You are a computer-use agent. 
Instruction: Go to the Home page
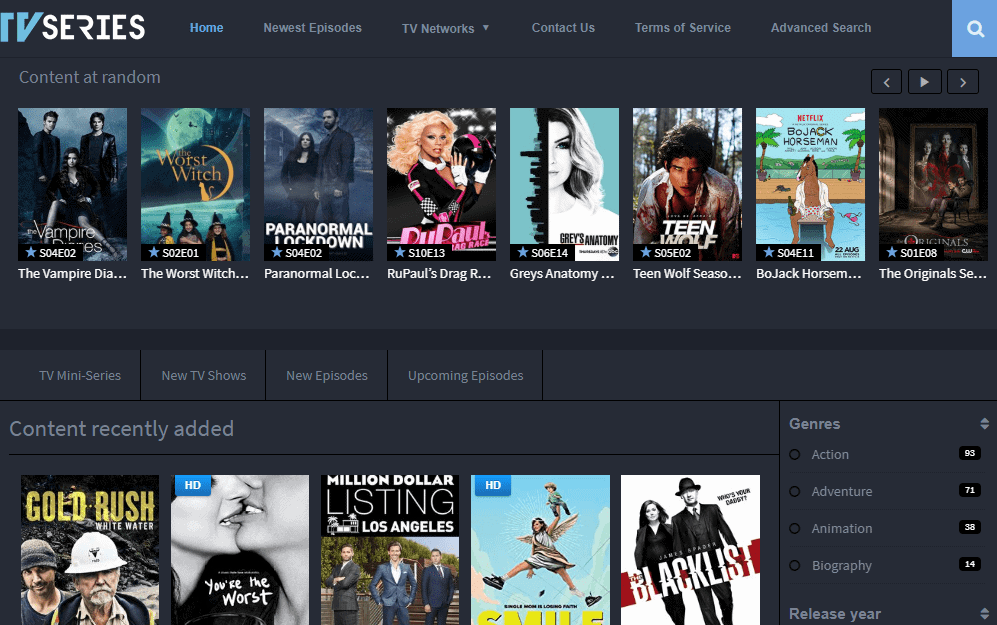click(x=207, y=28)
